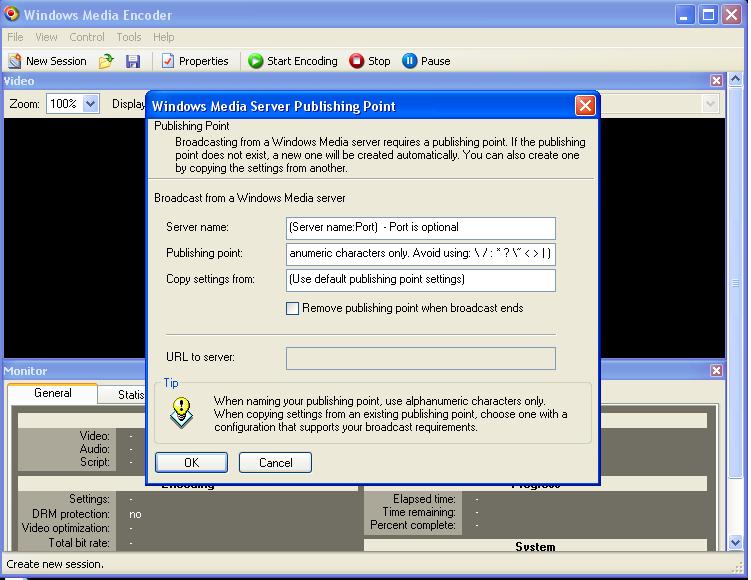Minimize the Windows Media Encoder window
This screenshot has width=751, height=580.
pyautogui.click(x=684, y=14)
